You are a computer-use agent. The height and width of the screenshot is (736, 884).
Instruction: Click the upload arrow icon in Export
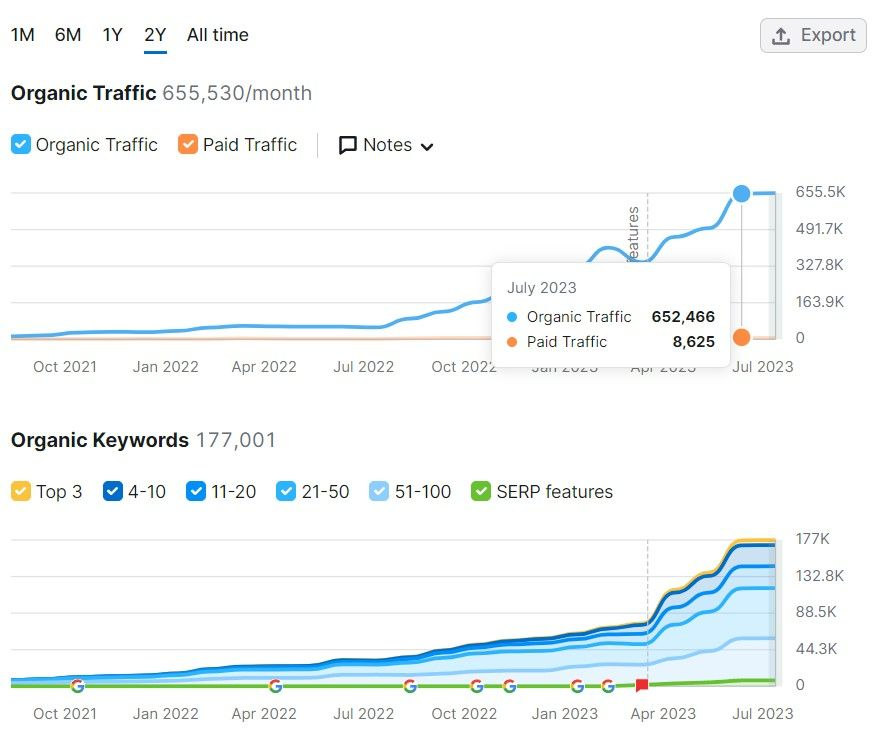pos(780,36)
